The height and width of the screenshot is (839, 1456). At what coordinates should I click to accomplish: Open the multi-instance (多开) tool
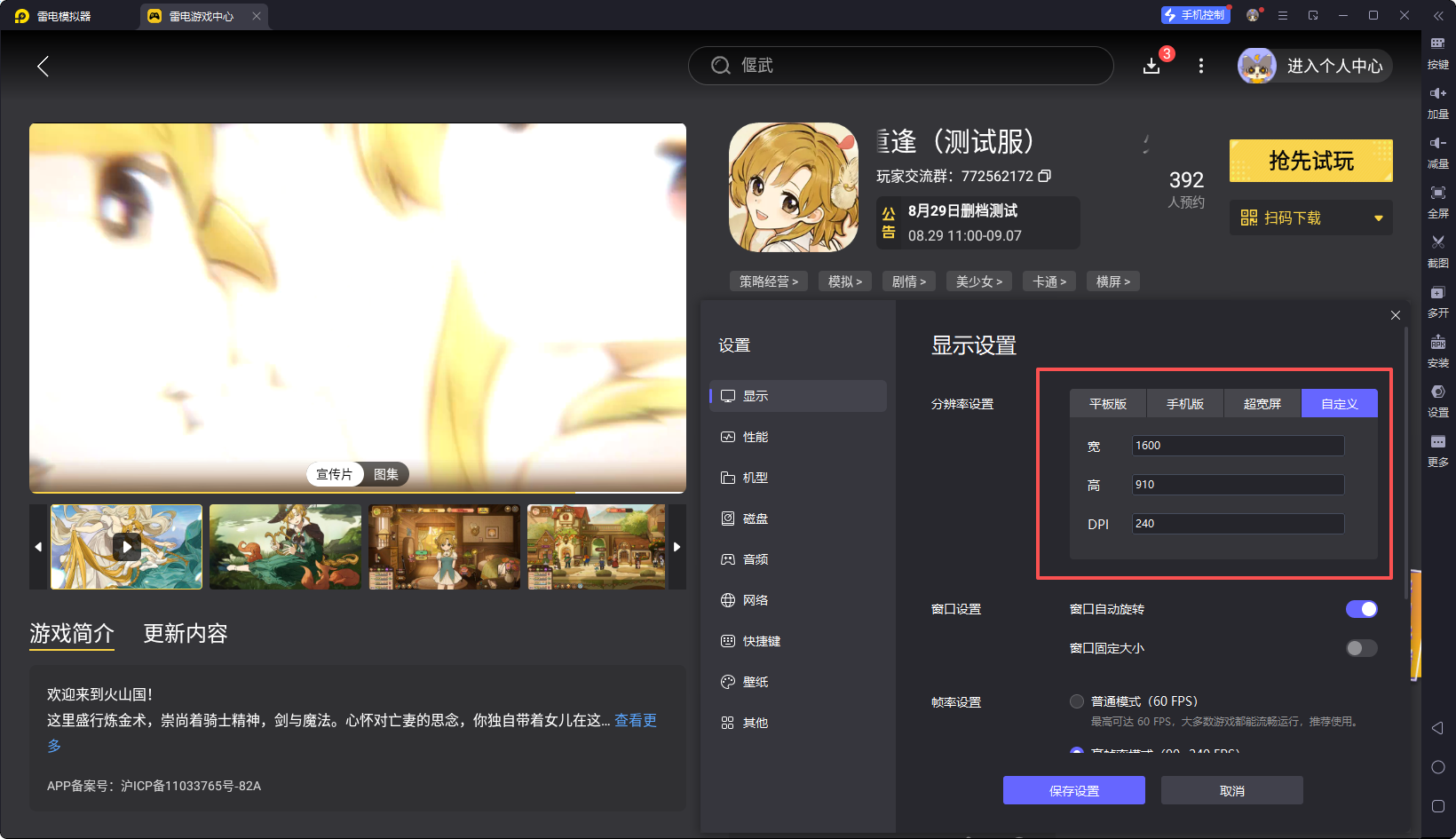coord(1437,293)
